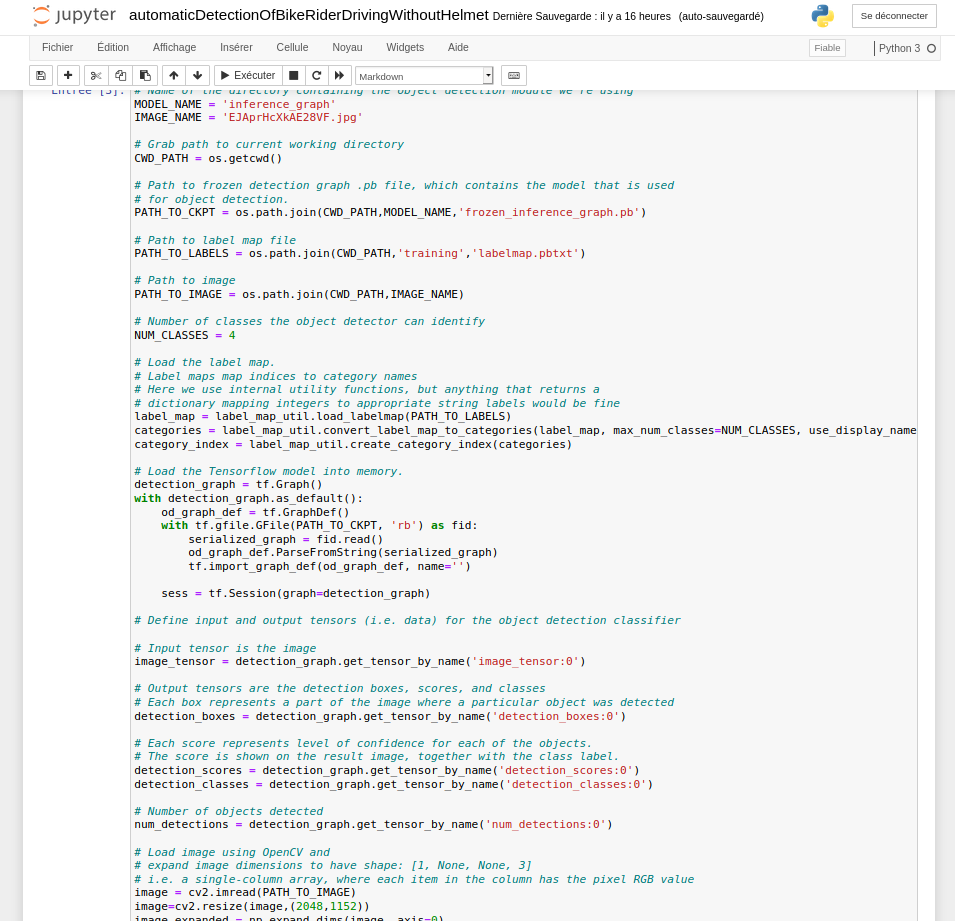Open the Édition menu

pos(113,48)
